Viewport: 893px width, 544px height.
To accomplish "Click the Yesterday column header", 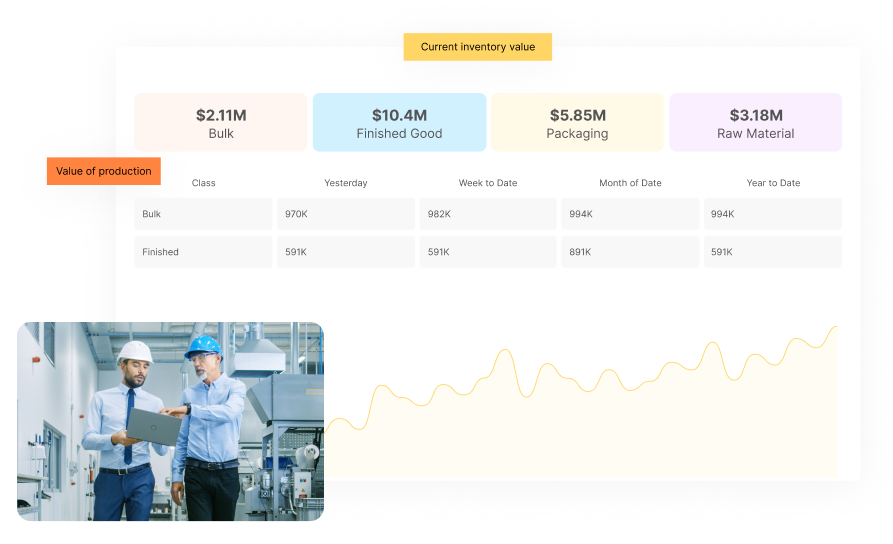I will coord(345,183).
